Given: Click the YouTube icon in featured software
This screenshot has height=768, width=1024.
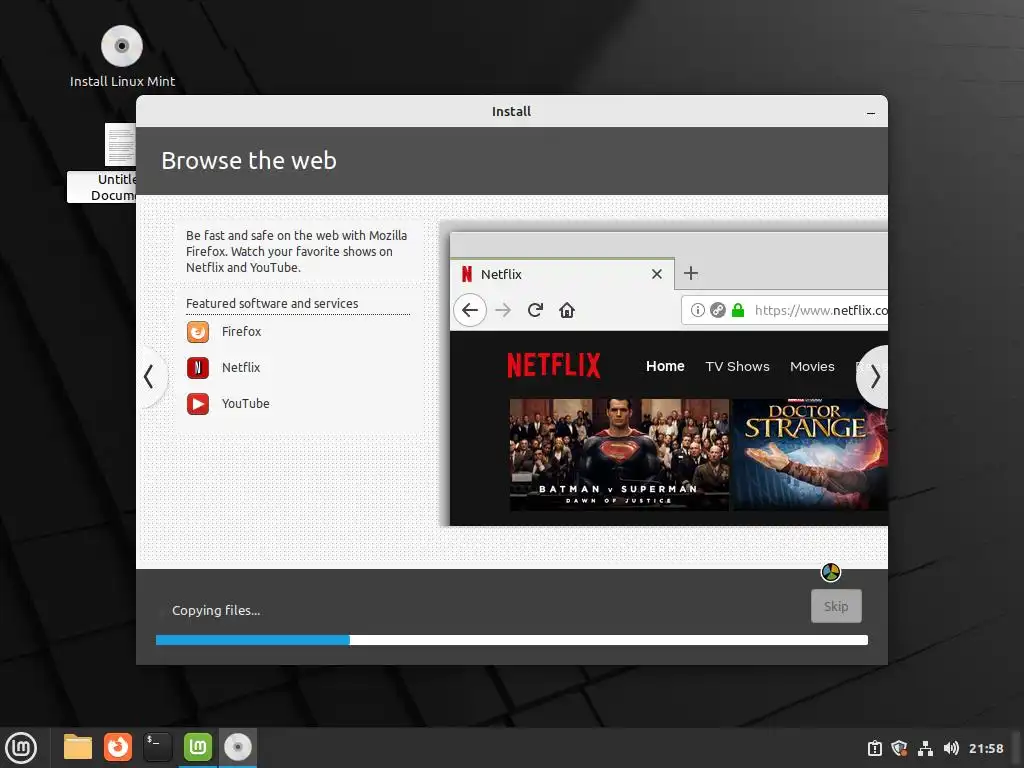Looking at the screenshot, I should 198,404.
